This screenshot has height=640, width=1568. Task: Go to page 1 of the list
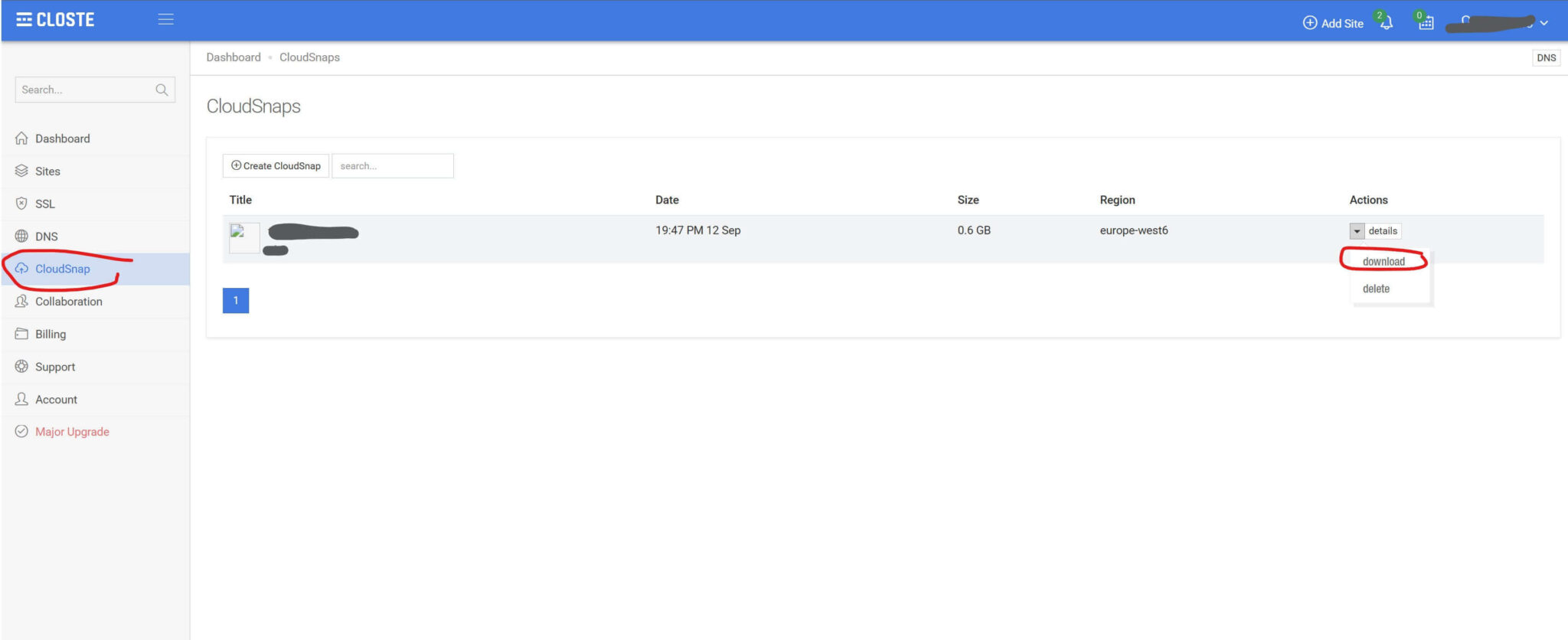(x=236, y=300)
